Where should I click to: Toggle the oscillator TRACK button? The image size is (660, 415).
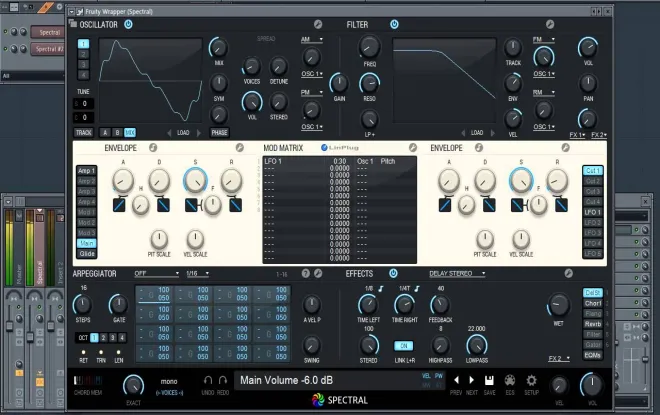(83, 133)
